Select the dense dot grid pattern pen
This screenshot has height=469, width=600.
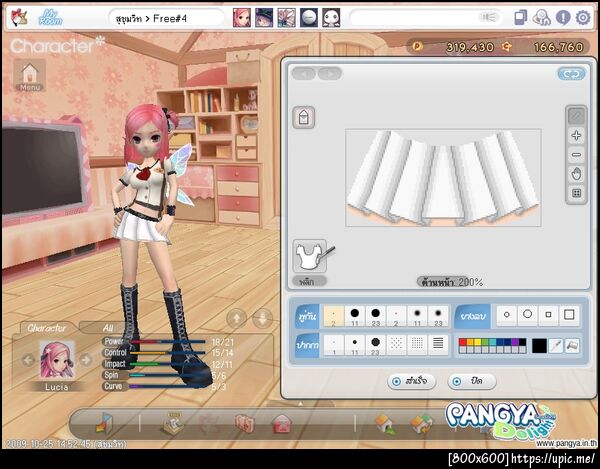point(417,345)
